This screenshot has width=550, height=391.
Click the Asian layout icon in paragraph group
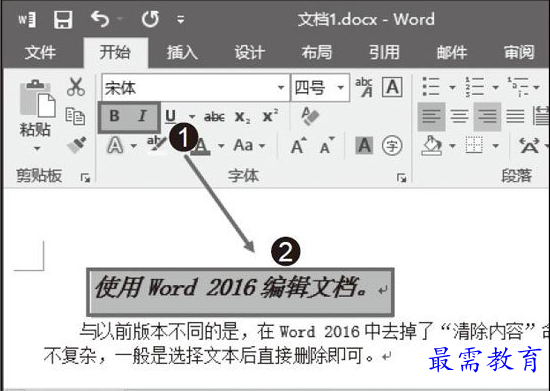[529, 145]
